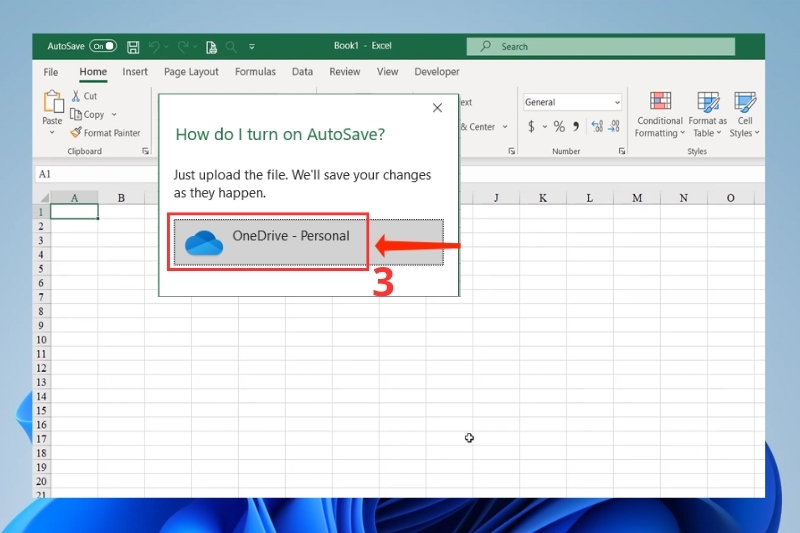The width and height of the screenshot is (800, 533).
Task: Click the Cut scissors button
Action: [x=84, y=96]
